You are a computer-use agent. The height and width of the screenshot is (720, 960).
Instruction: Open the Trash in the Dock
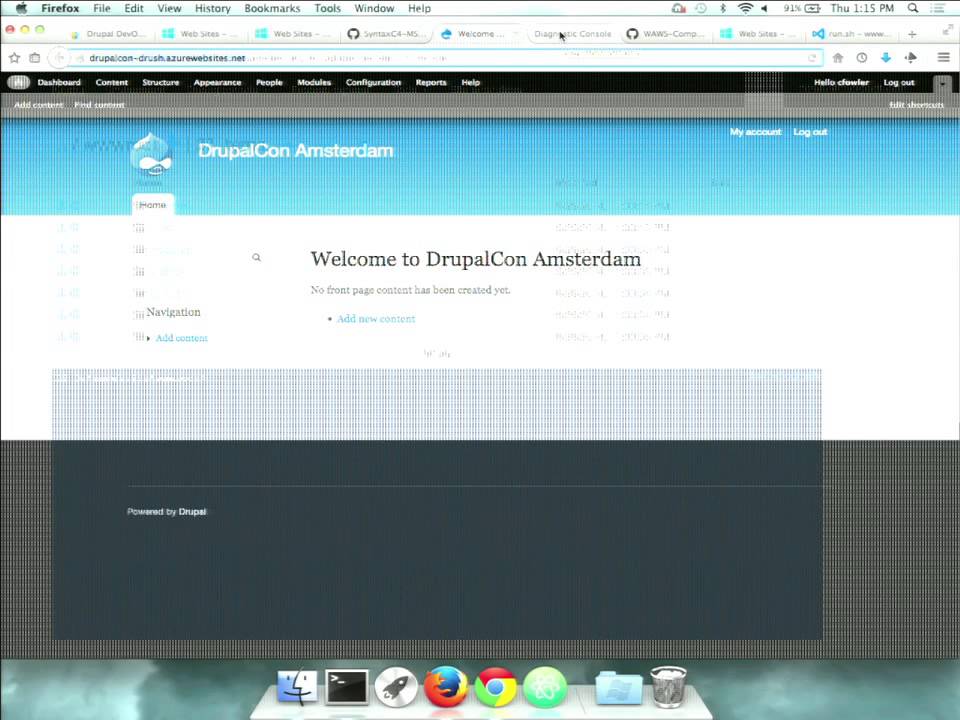(668, 686)
